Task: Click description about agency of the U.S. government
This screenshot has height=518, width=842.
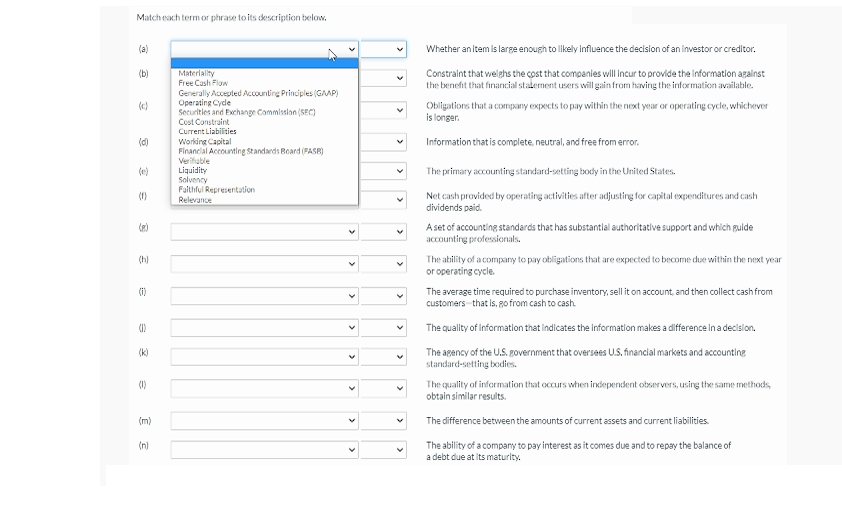Action: [x=586, y=358]
